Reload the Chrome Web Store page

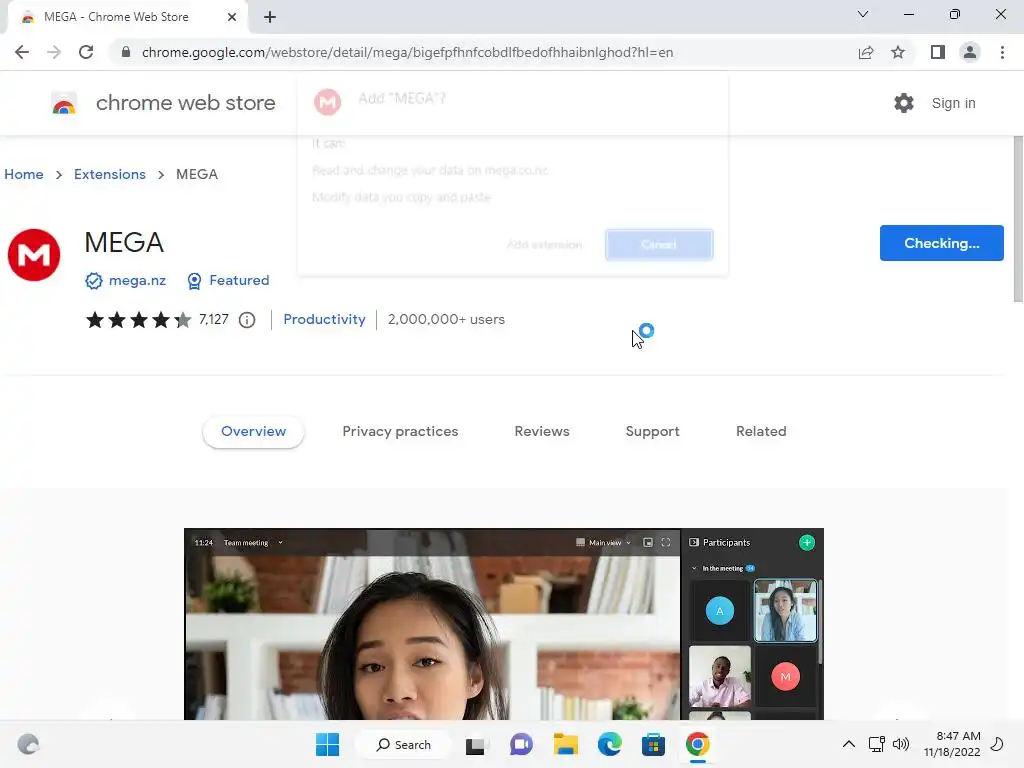point(86,52)
